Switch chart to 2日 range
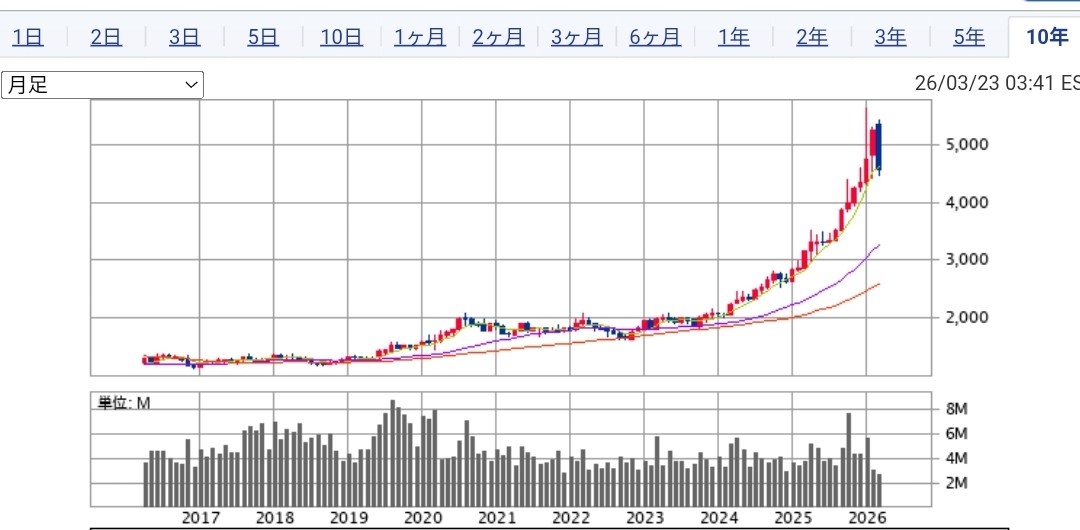1080x530 pixels. click(106, 38)
